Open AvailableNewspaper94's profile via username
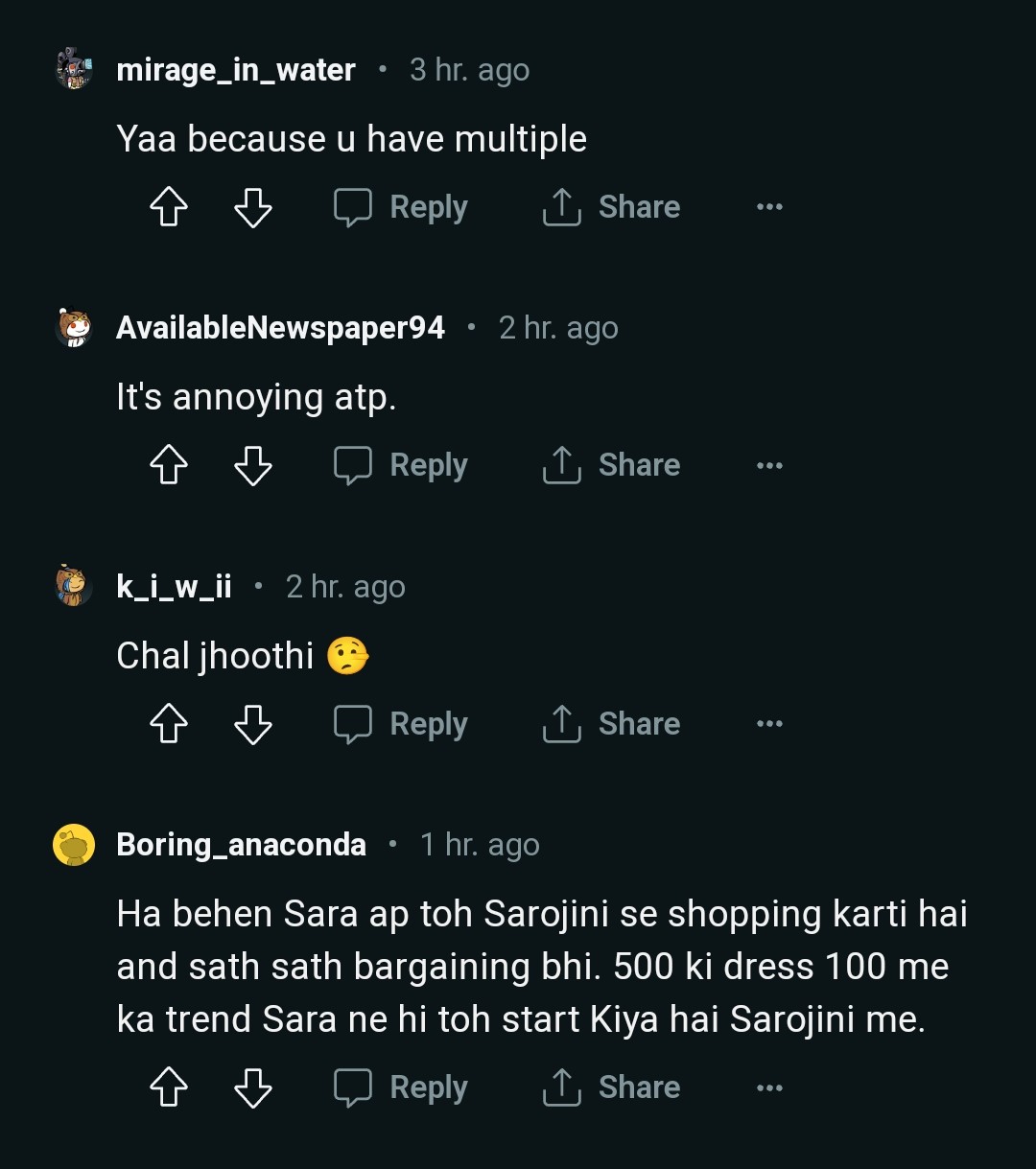The width and height of the screenshot is (1036, 1169). (x=280, y=328)
